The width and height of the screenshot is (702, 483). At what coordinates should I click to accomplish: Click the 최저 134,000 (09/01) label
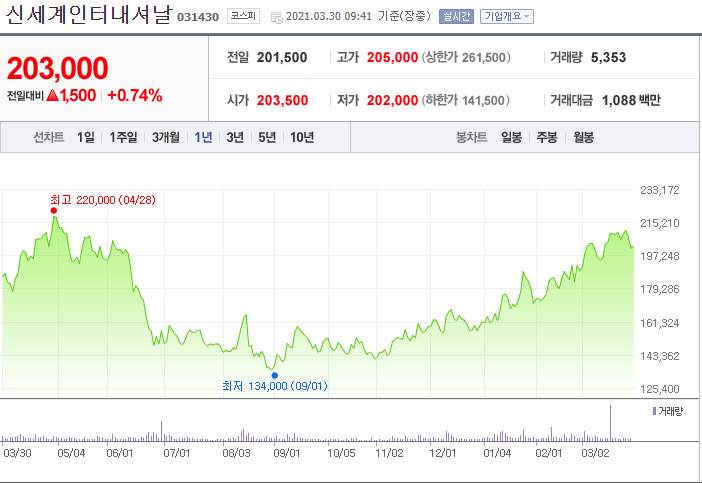tap(274, 385)
